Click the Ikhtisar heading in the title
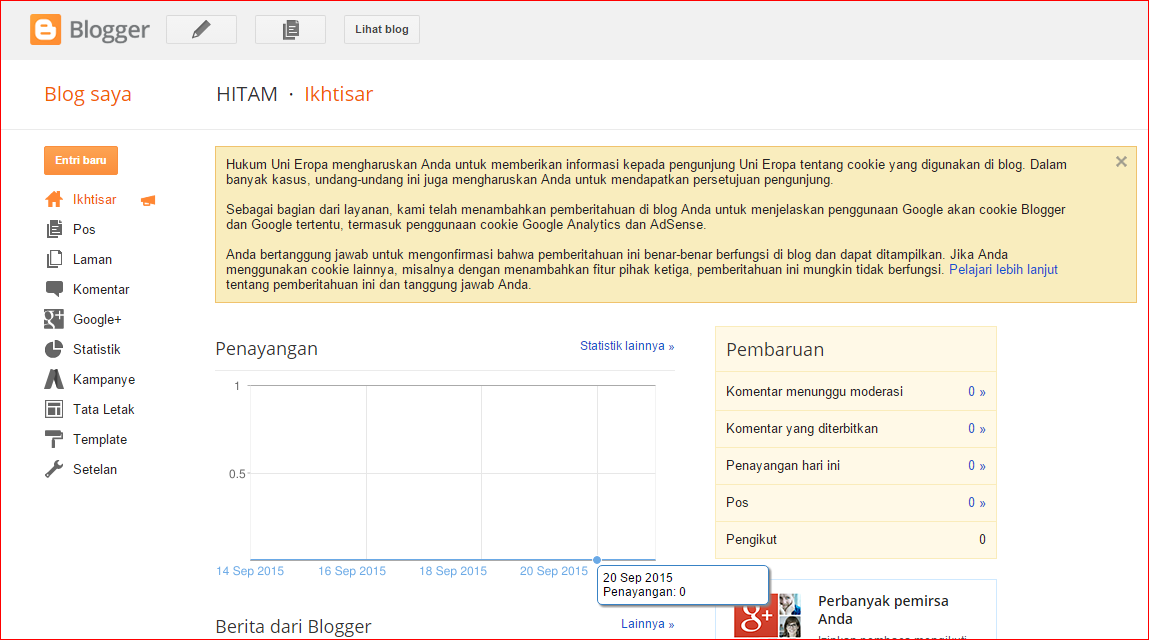1149x640 pixels. tap(339, 94)
